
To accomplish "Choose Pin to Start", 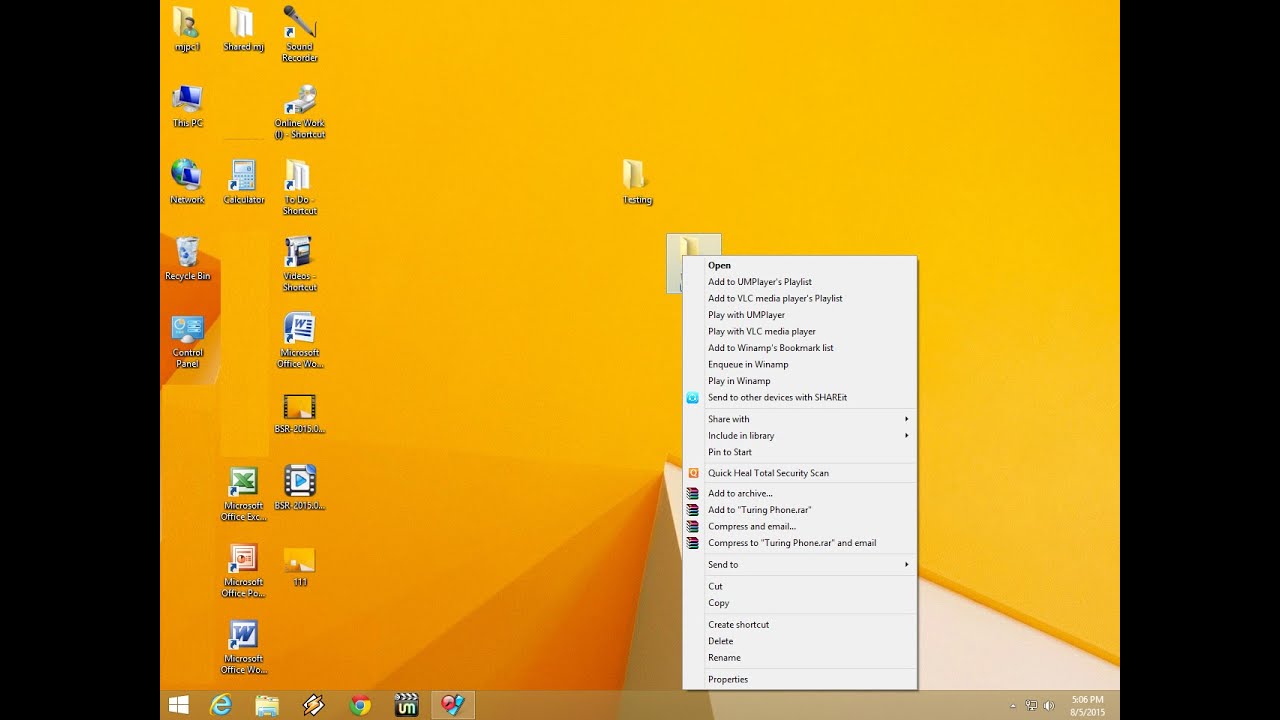I will pos(799,452).
